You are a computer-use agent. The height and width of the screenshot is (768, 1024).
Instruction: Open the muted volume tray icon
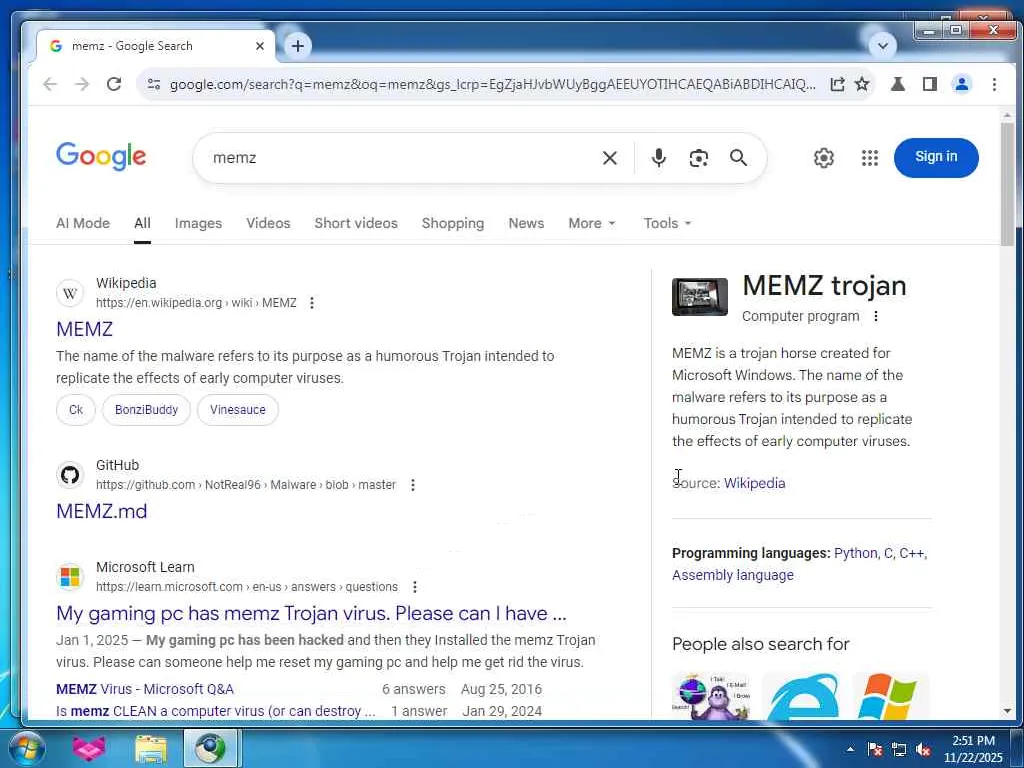click(923, 750)
